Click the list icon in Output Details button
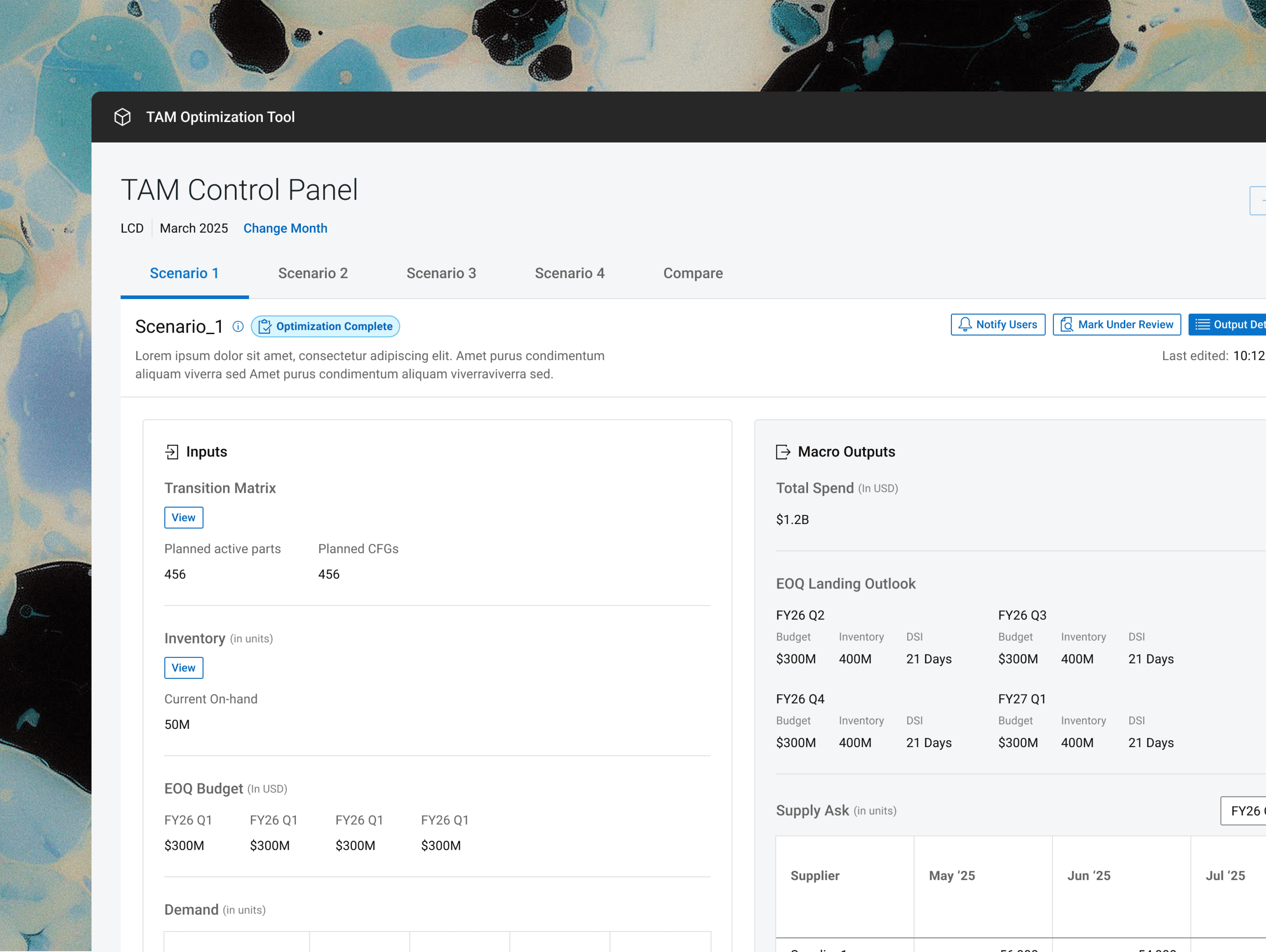 click(x=1202, y=325)
